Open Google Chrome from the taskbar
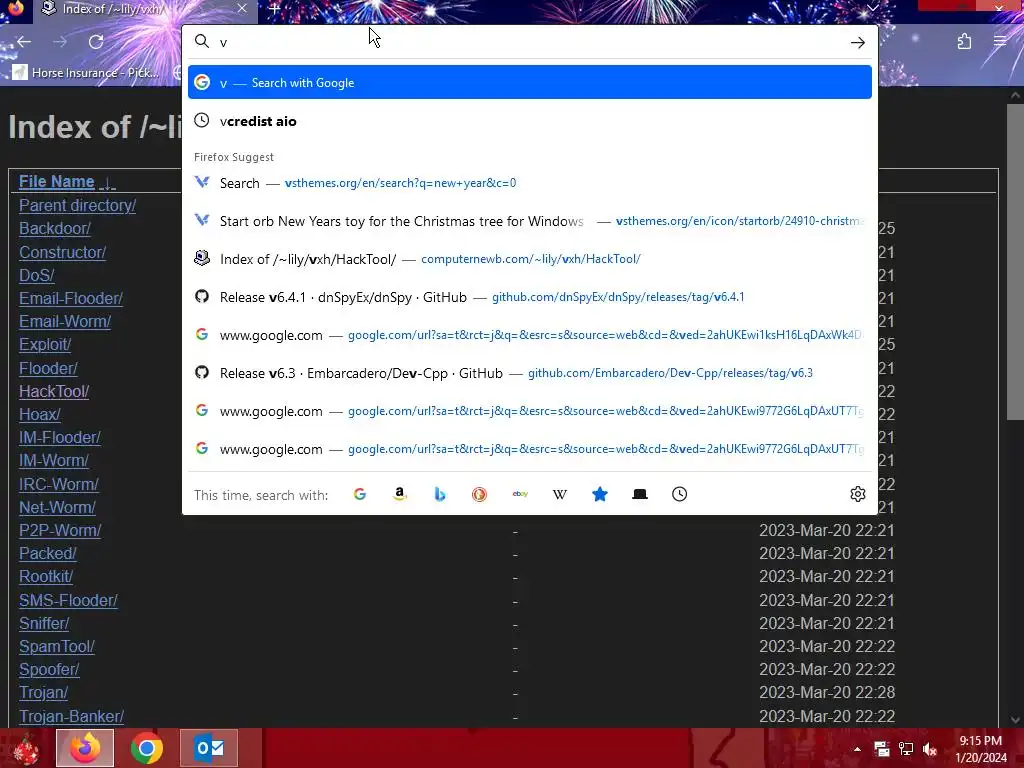1024x768 pixels. pyautogui.click(x=147, y=748)
